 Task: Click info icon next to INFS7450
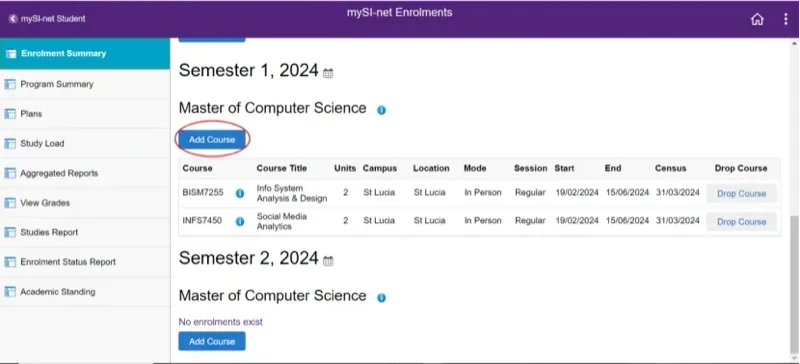click(240, 222)
